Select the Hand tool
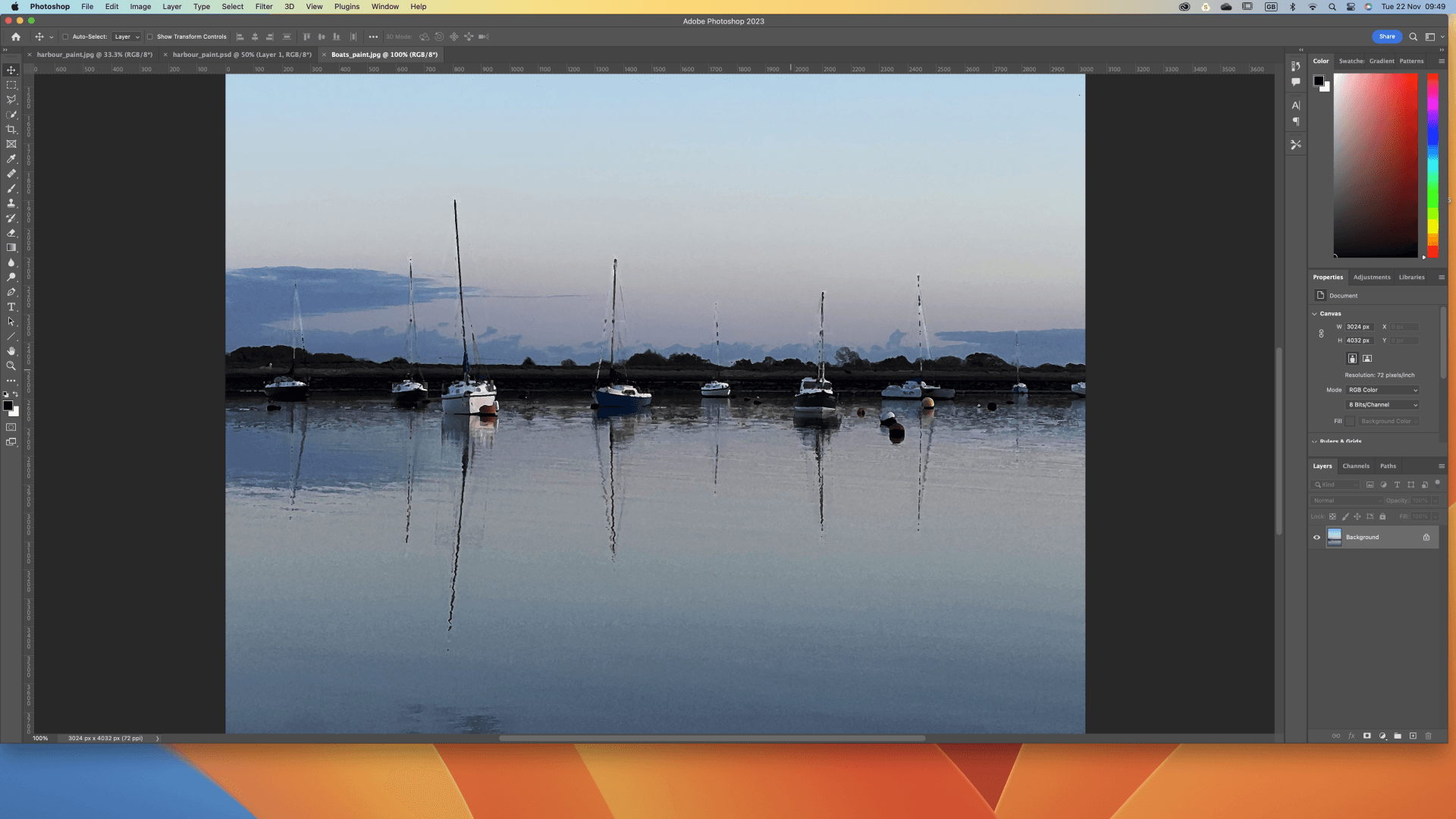 11,351
